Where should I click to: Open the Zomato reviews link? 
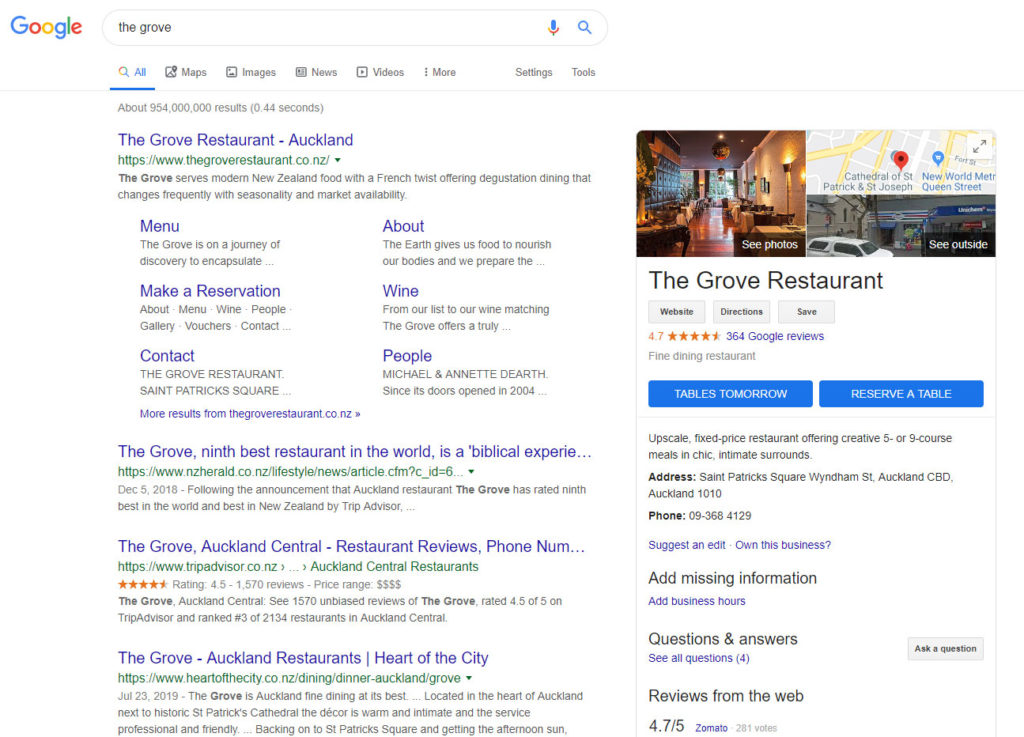click(x=711, y=728)
